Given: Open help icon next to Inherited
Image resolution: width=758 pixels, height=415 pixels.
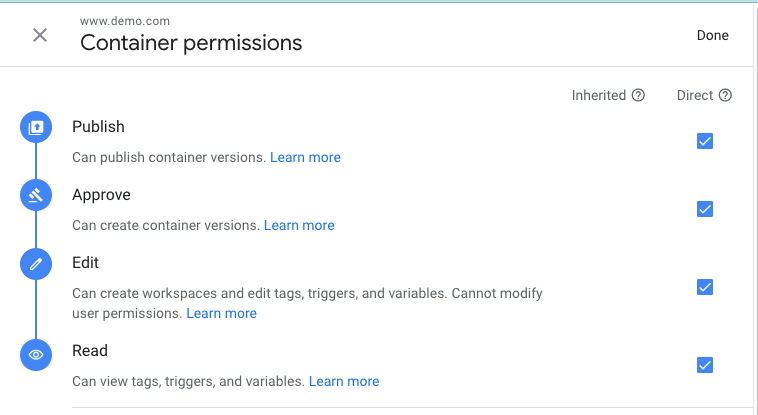Looking at the screenshot, I should pos(638,96).
